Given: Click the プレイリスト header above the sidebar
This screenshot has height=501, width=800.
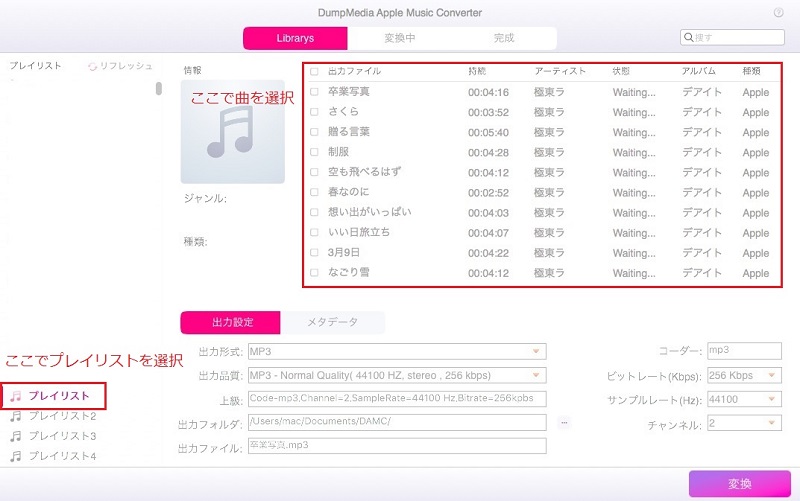Looking at the screenshot, I should [35, 66].
